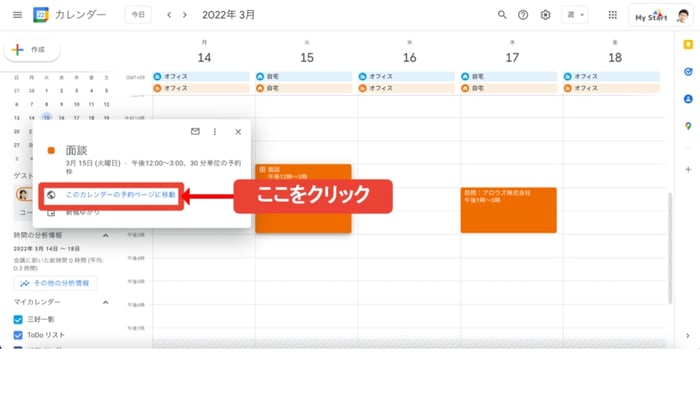
Task: Select day 18 column header
Action: 615,57
